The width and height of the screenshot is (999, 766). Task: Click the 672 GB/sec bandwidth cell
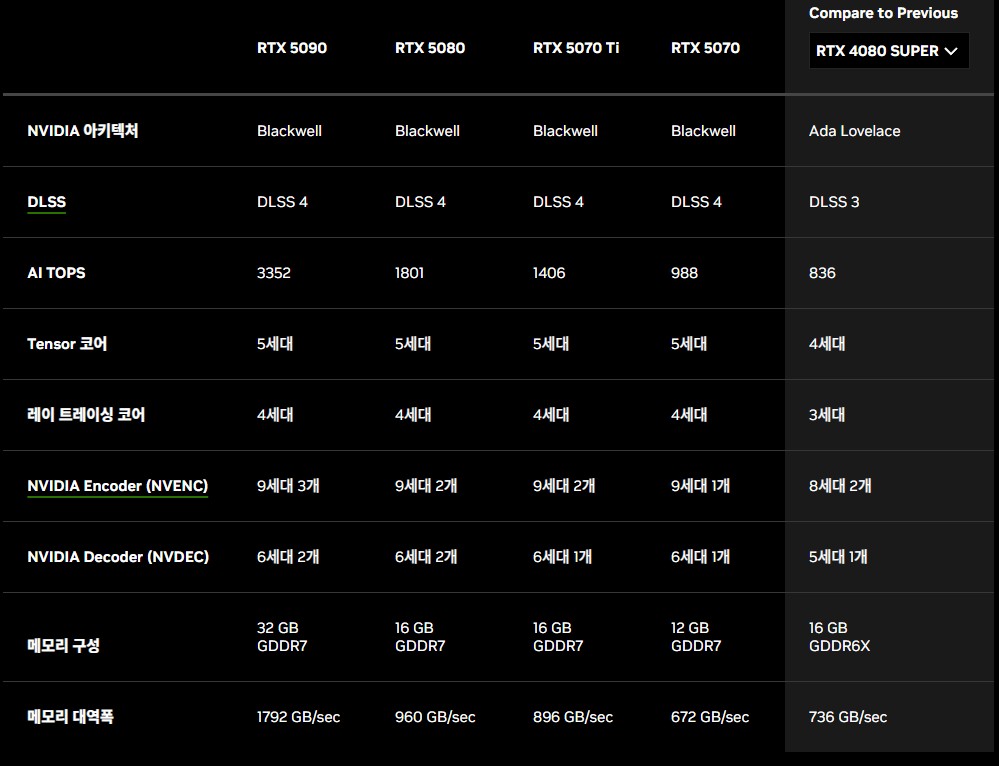710,717
